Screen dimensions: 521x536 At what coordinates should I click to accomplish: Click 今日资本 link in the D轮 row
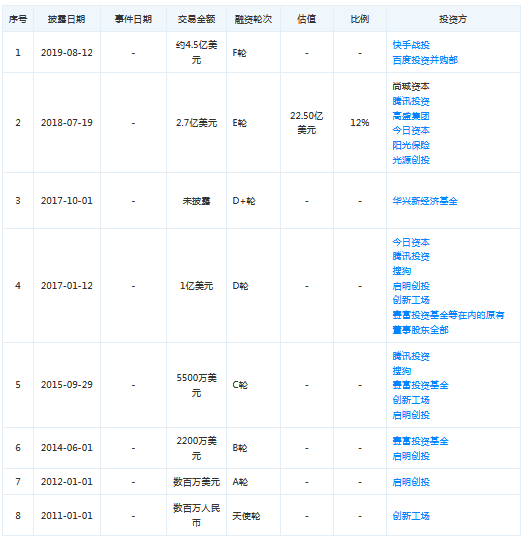(411, 242)
